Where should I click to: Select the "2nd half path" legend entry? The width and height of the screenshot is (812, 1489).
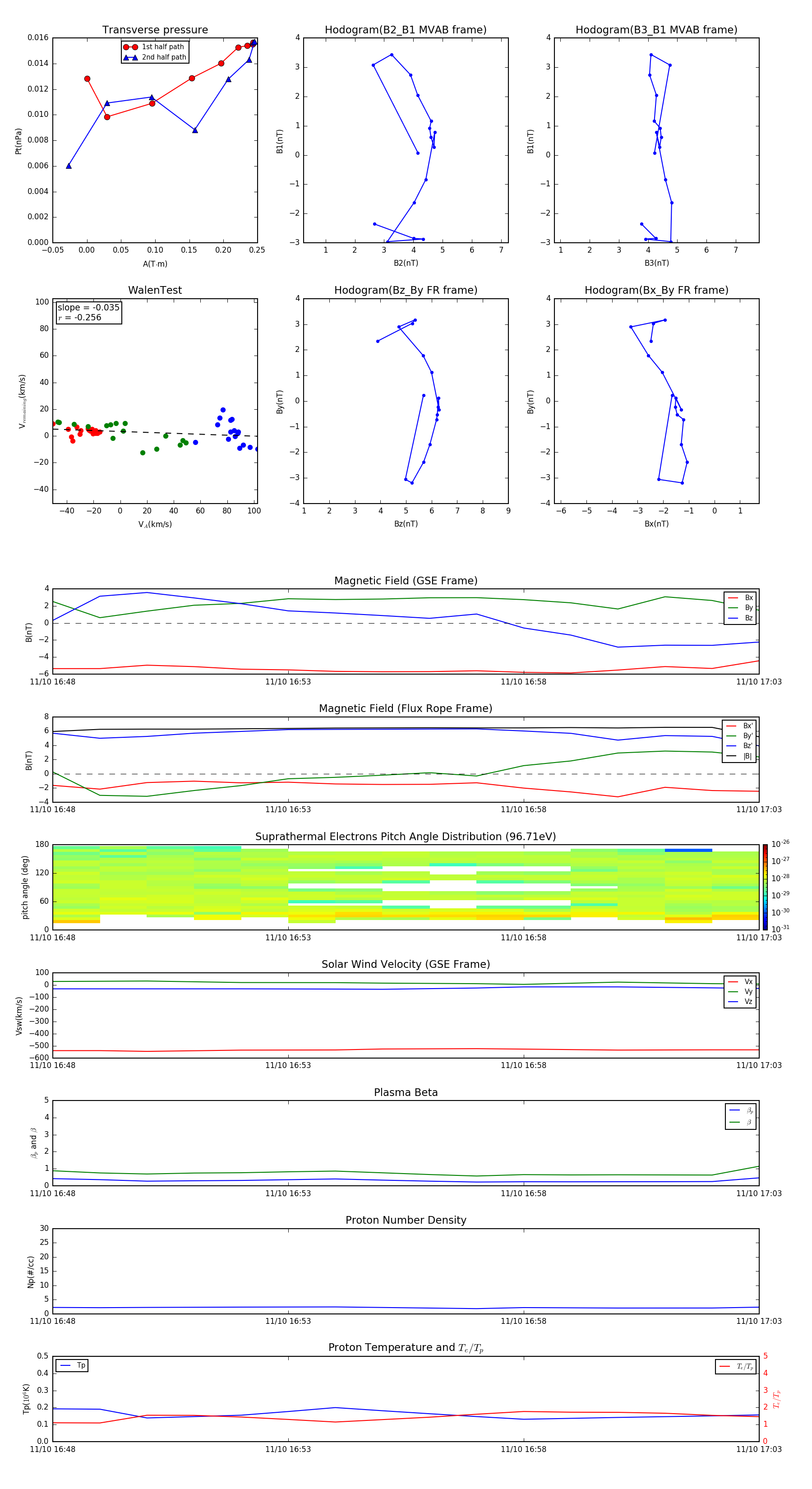click(154, 57)
